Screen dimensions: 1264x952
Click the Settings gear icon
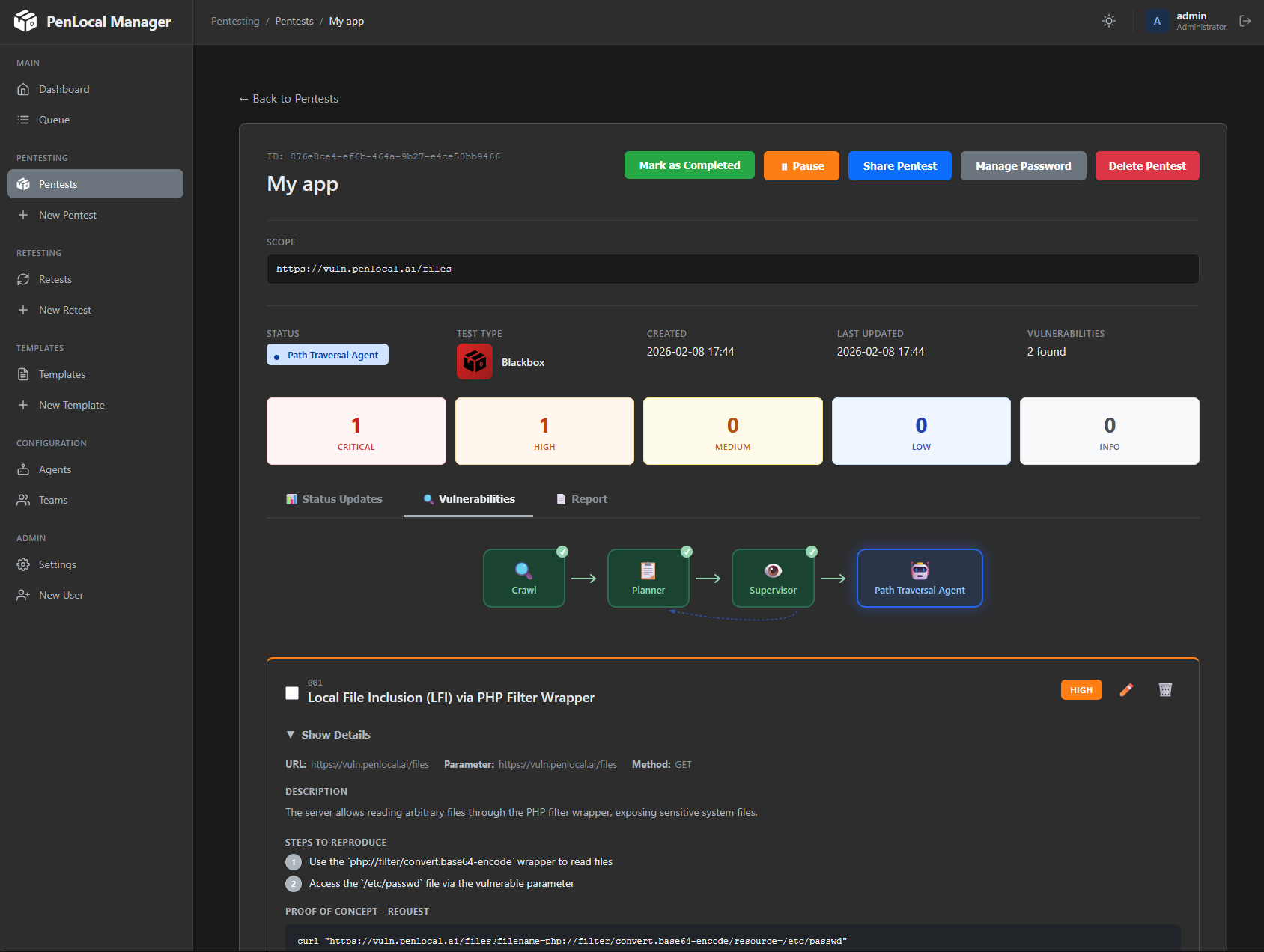(x=25, y=564)
